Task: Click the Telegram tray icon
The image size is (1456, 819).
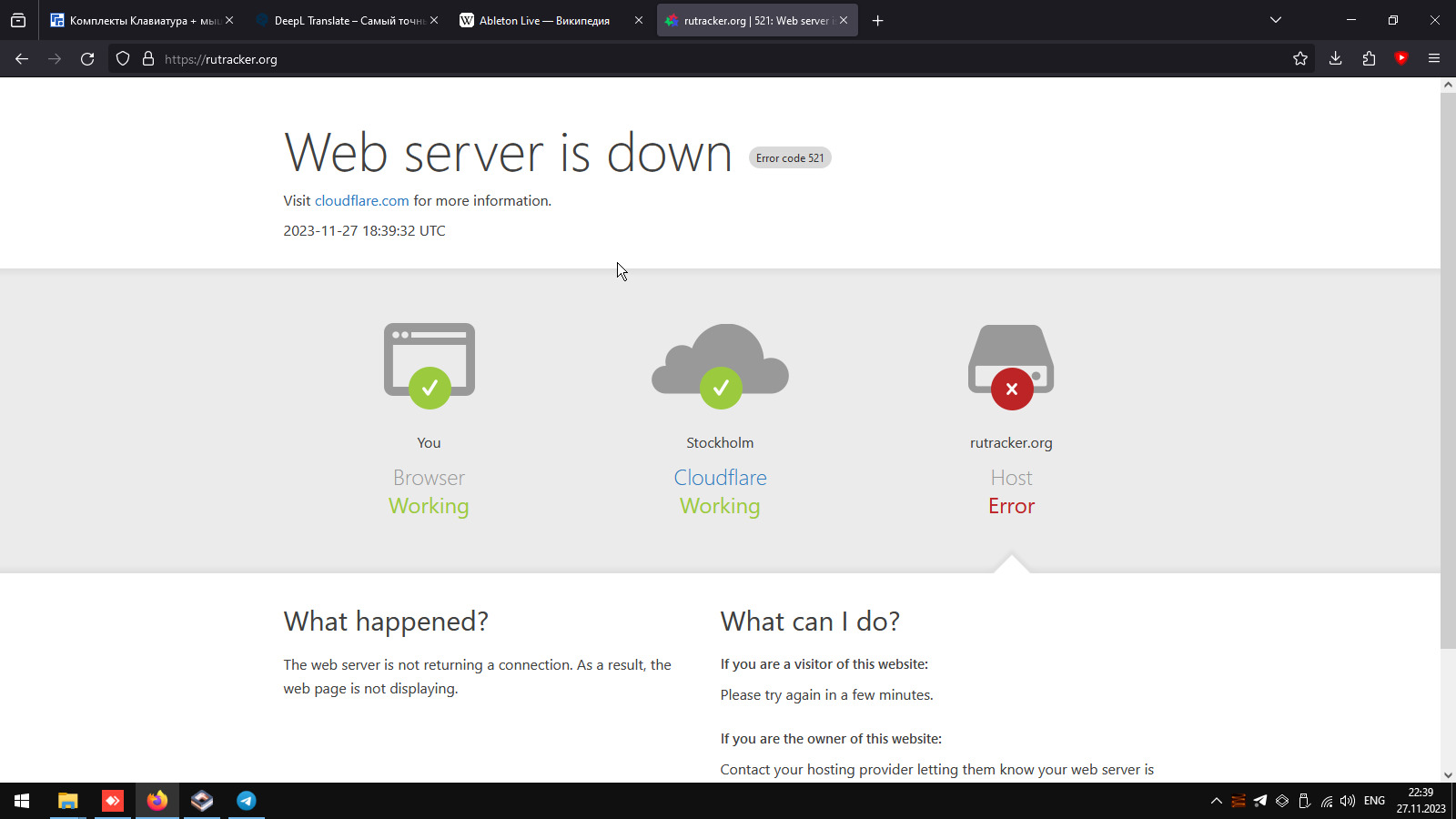Action: (x=1260, y=801)
